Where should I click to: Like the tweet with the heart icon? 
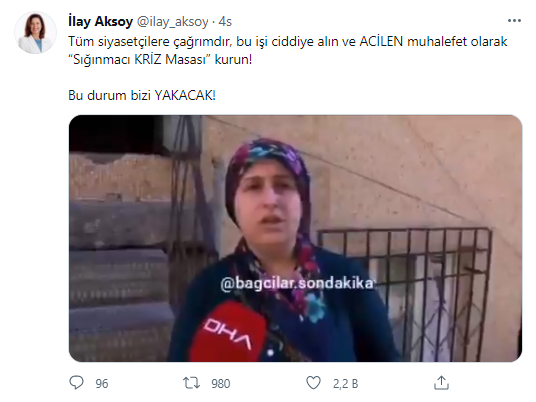pos(313,383)
